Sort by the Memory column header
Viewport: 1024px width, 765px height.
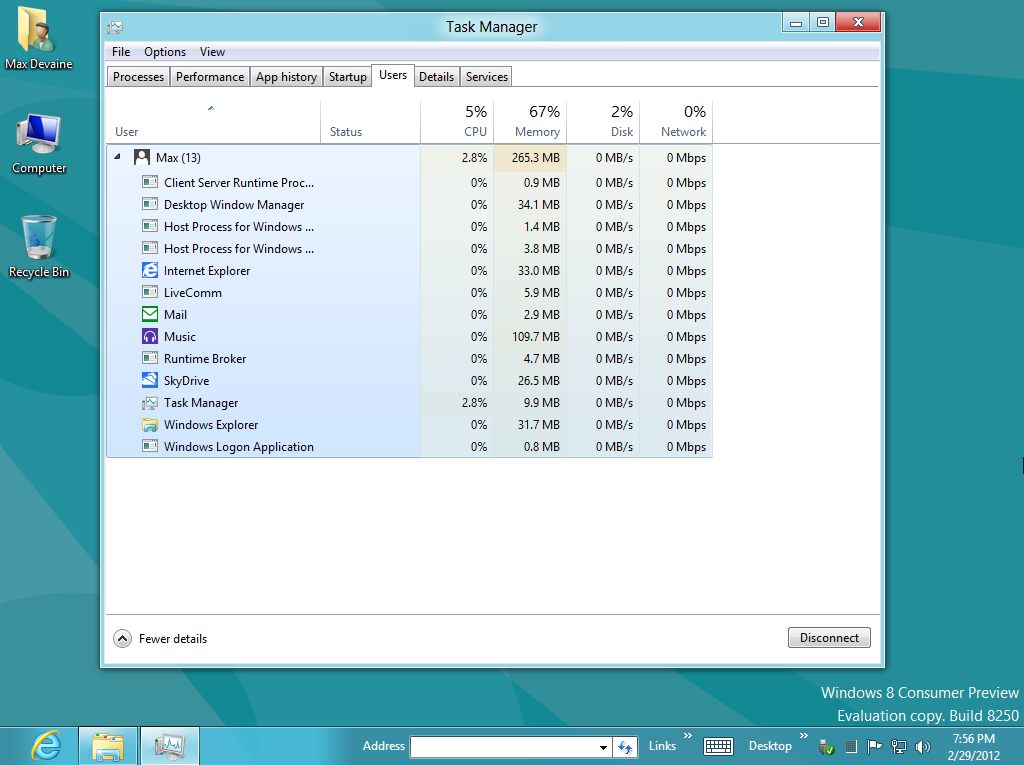click(x=530, y=122)
